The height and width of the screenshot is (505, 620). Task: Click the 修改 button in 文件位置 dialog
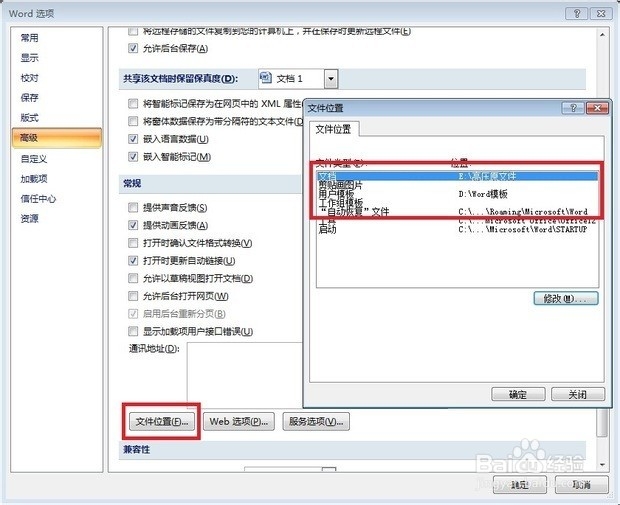566,299
